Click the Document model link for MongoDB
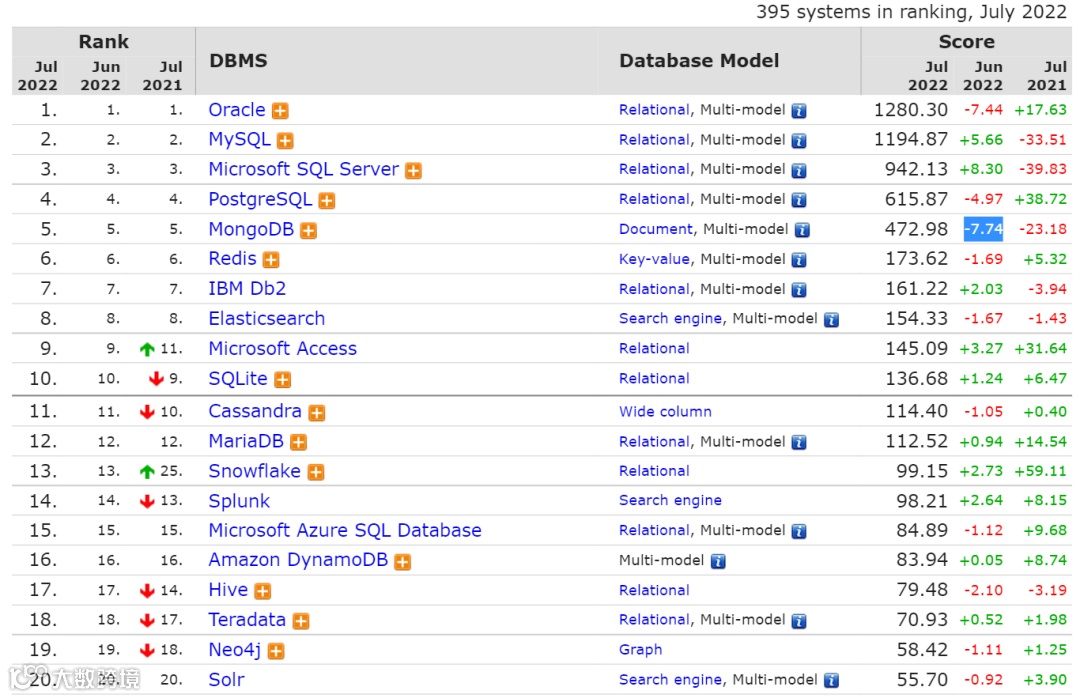Image resolution: width=1080 pixels, height=698 pixels. 655,229
